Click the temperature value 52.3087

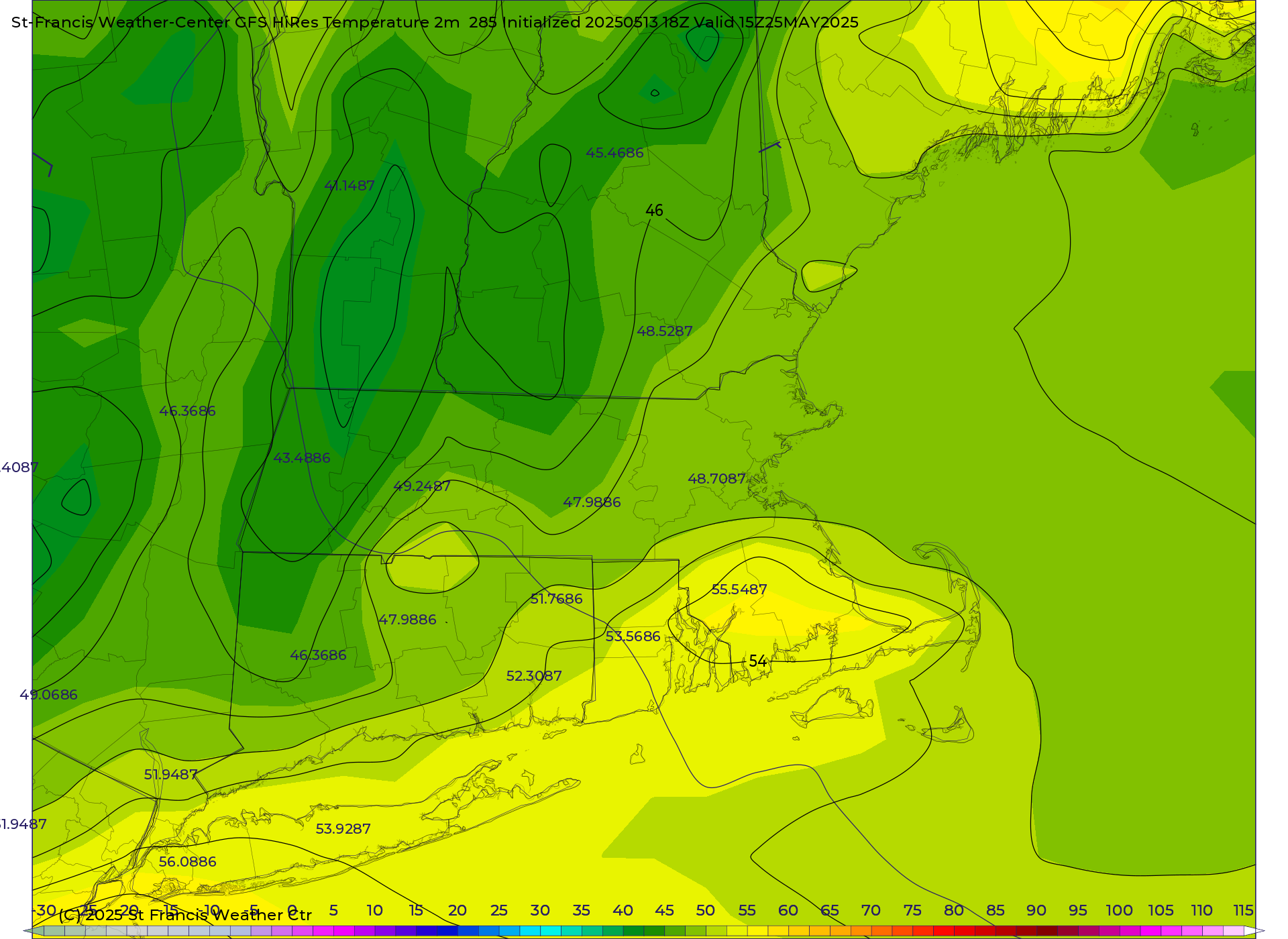534,676
